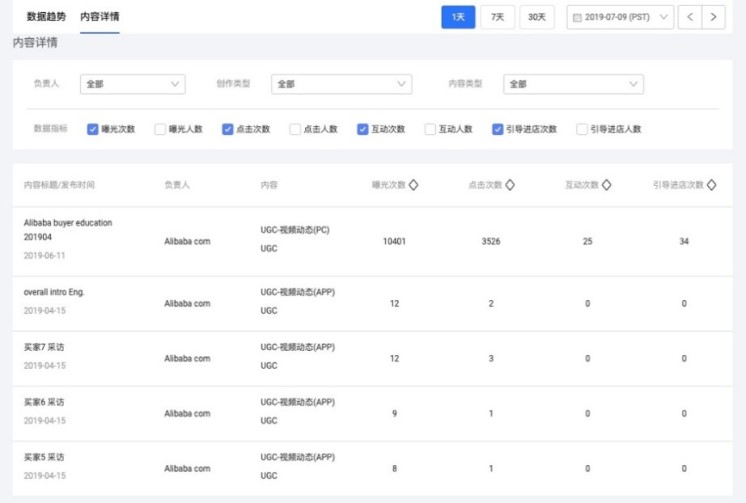Sort by 引导进店次数 column icon
Viewport: 746px width, 503px height.
coord(711,185)
